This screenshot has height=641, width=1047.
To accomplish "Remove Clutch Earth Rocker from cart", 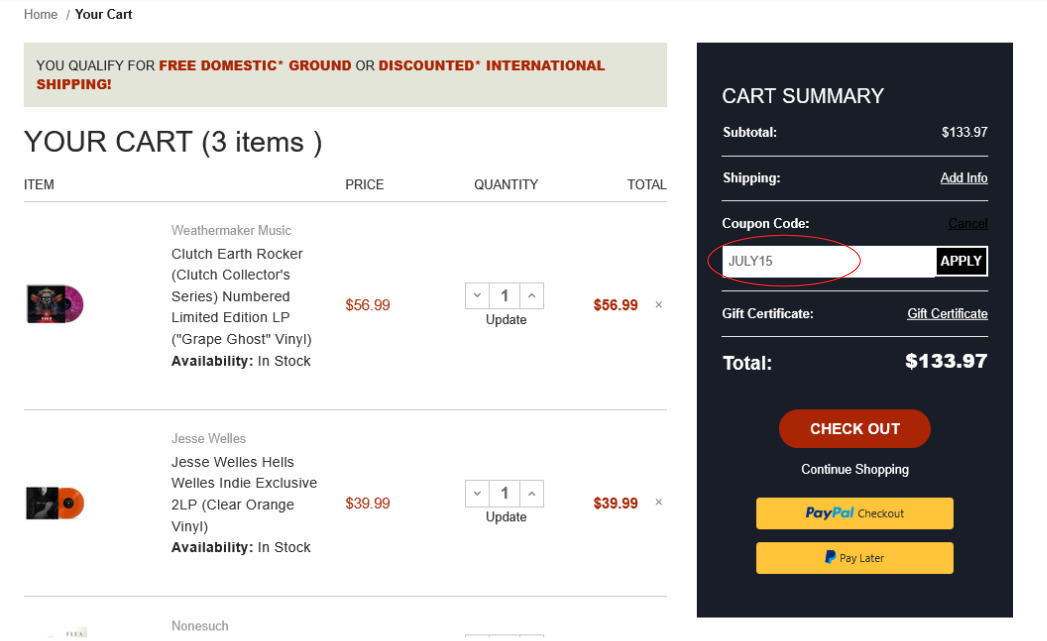I will [x=658, y=304].
